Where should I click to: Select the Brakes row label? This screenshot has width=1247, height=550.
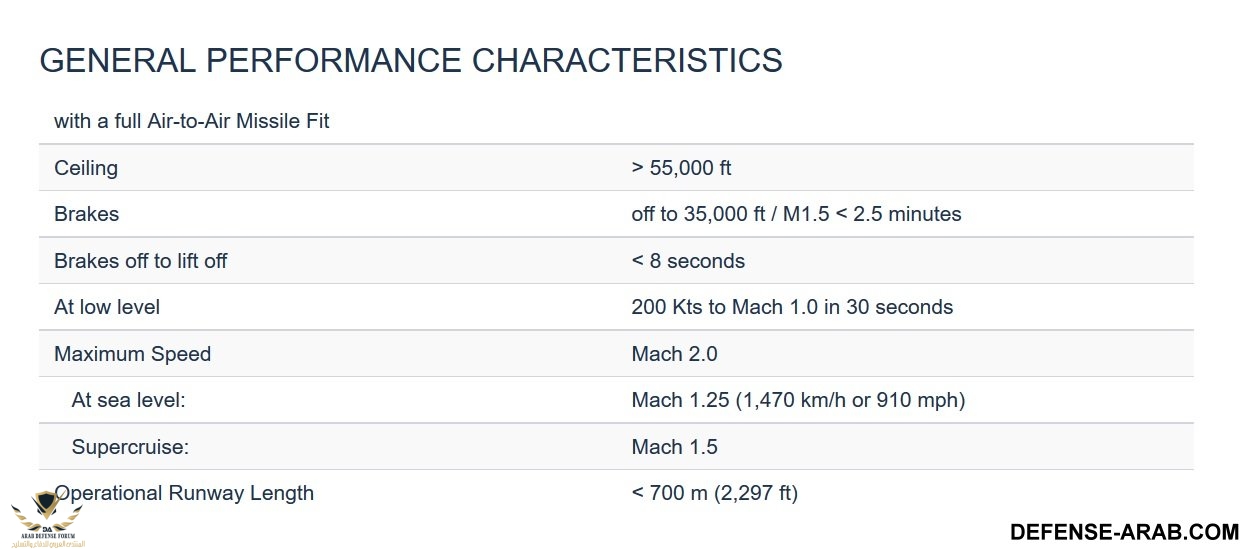tap(86, 214)
